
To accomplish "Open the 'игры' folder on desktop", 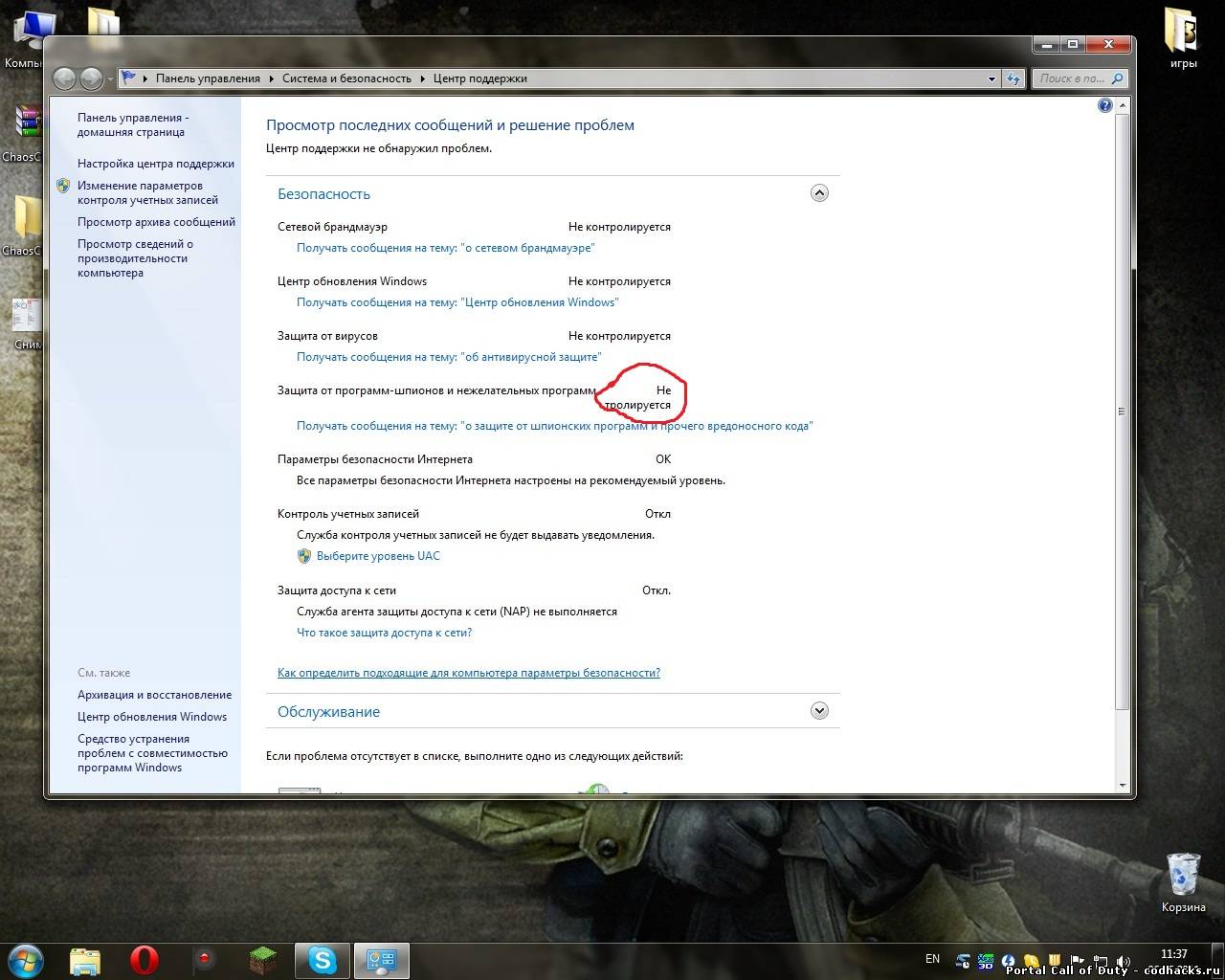I will (1183, 38).
